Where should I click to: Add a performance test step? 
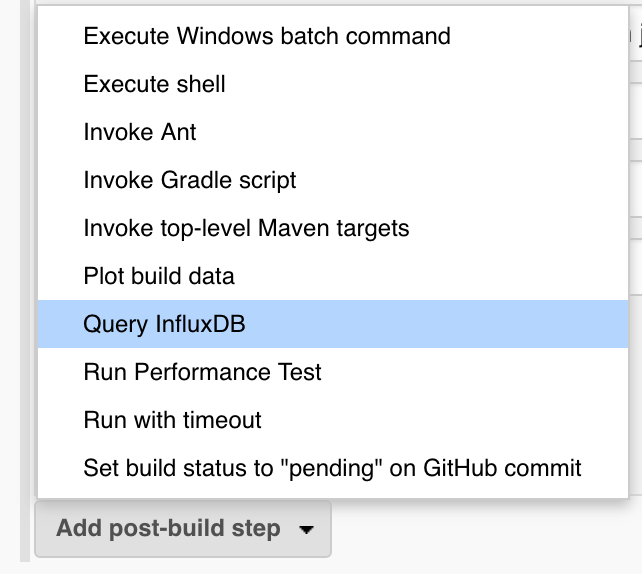click(x=203, y=372)
